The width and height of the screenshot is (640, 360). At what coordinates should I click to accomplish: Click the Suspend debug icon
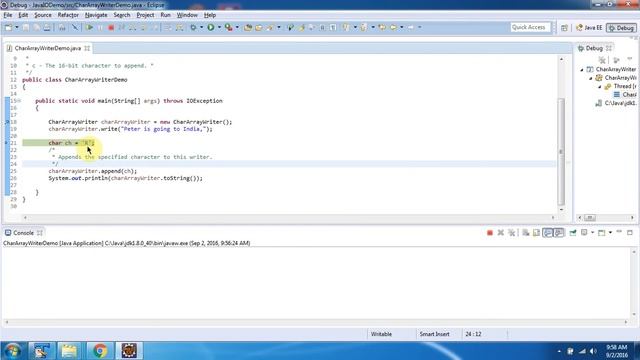[x=100, y=27]
